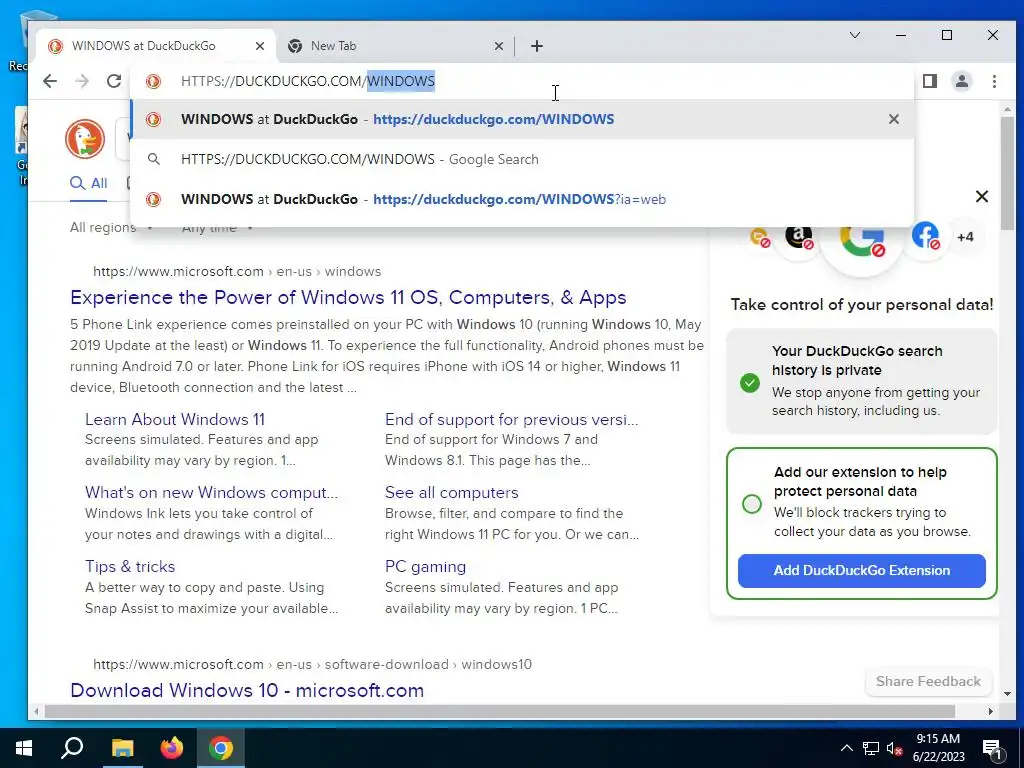
Task: Open the See all computers link
Action: pos(452,492)
